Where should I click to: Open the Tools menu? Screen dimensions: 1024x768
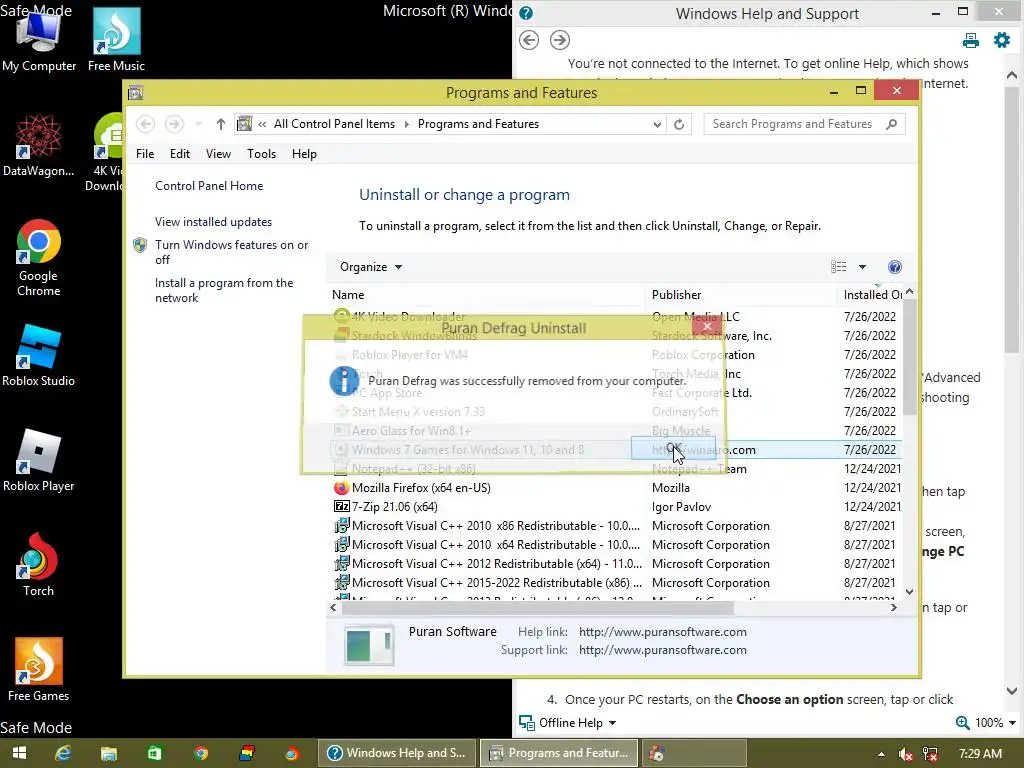coord(261,154)
